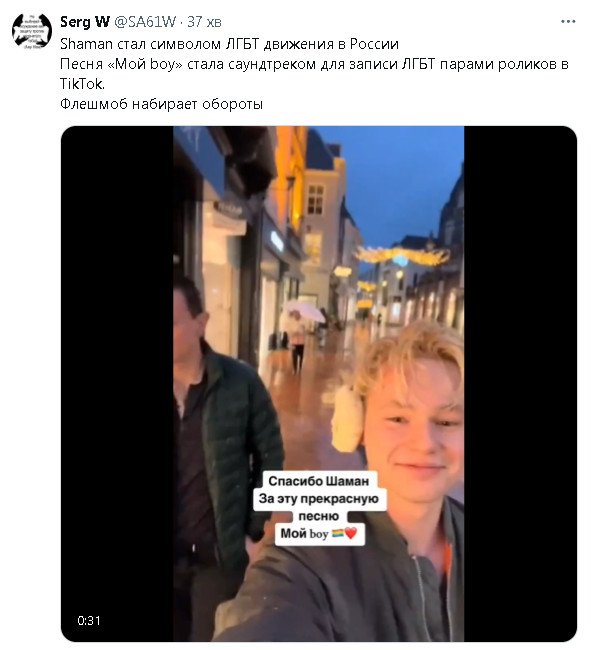
Task: Open the three-dot more options menu
Action: point(568,22)
